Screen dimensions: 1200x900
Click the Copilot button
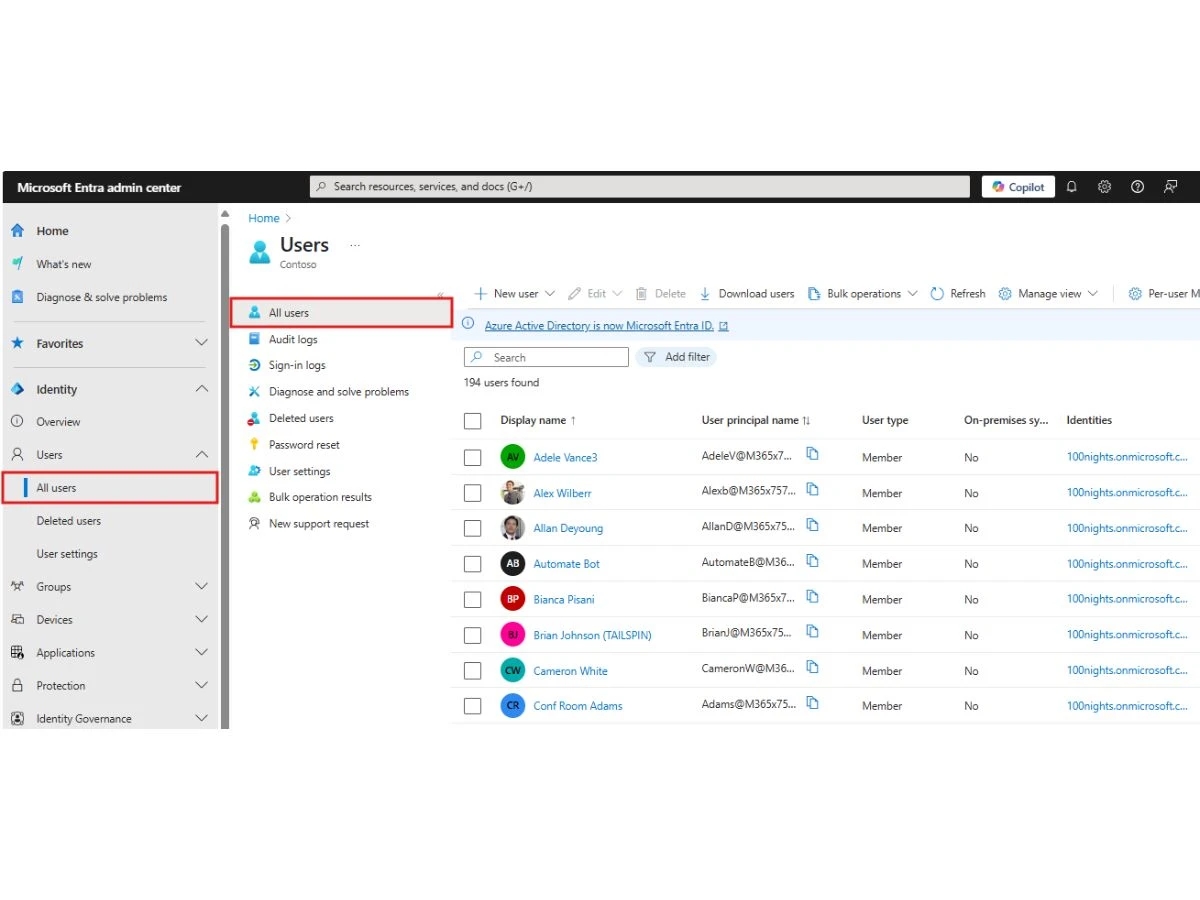[1018, 187]
